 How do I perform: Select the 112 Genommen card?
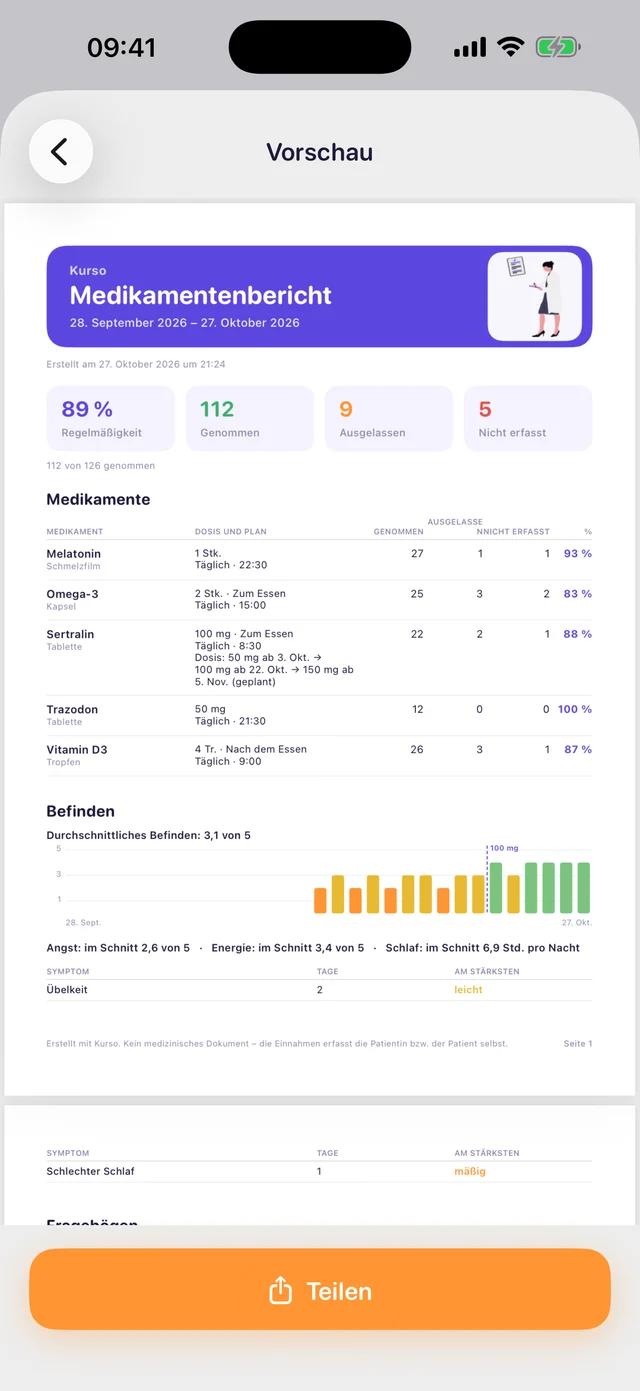250,419
